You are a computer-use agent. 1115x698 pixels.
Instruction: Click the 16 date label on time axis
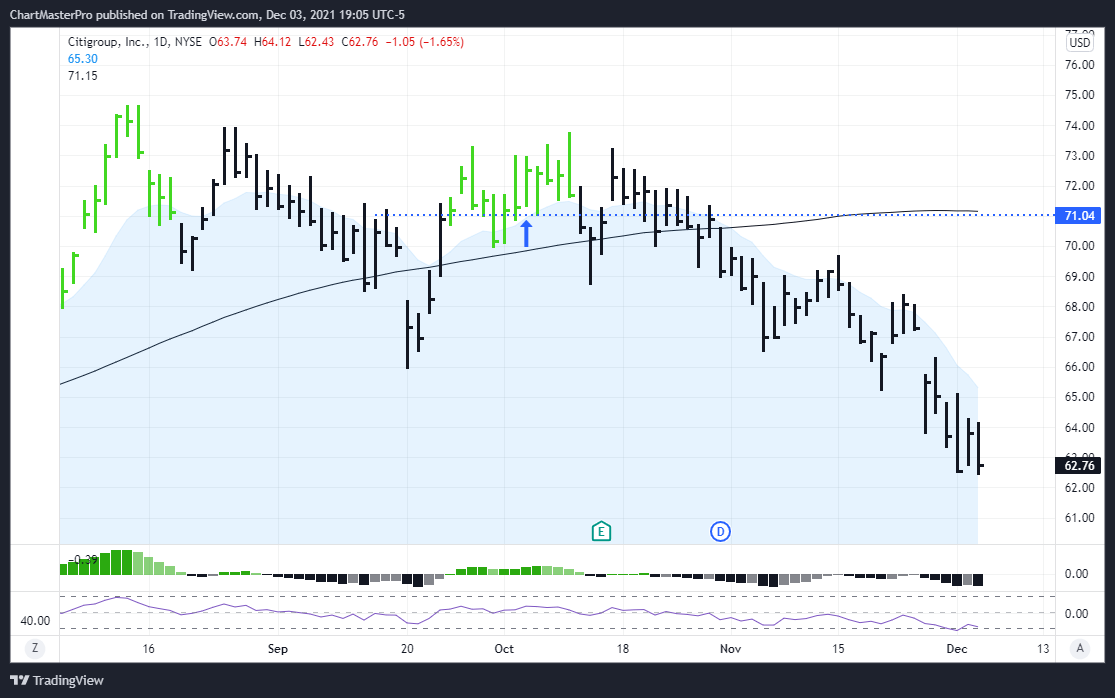(148, 648)
